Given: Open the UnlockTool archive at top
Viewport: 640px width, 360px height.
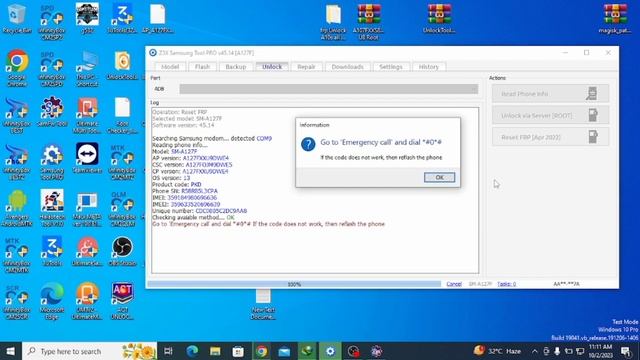Looking at the screenshot, I should [439, 19].
